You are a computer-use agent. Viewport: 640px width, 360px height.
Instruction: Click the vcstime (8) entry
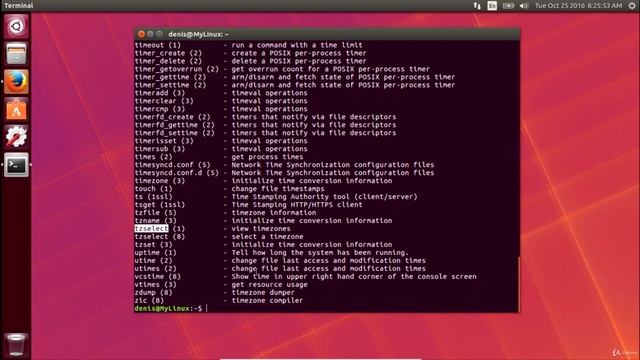tap(158, 276)
